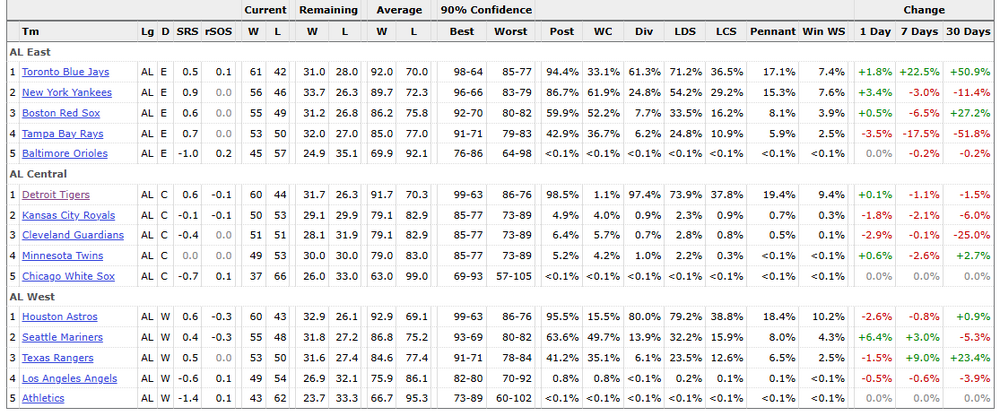Open the Cleveland Guardians link

point(73,236)
